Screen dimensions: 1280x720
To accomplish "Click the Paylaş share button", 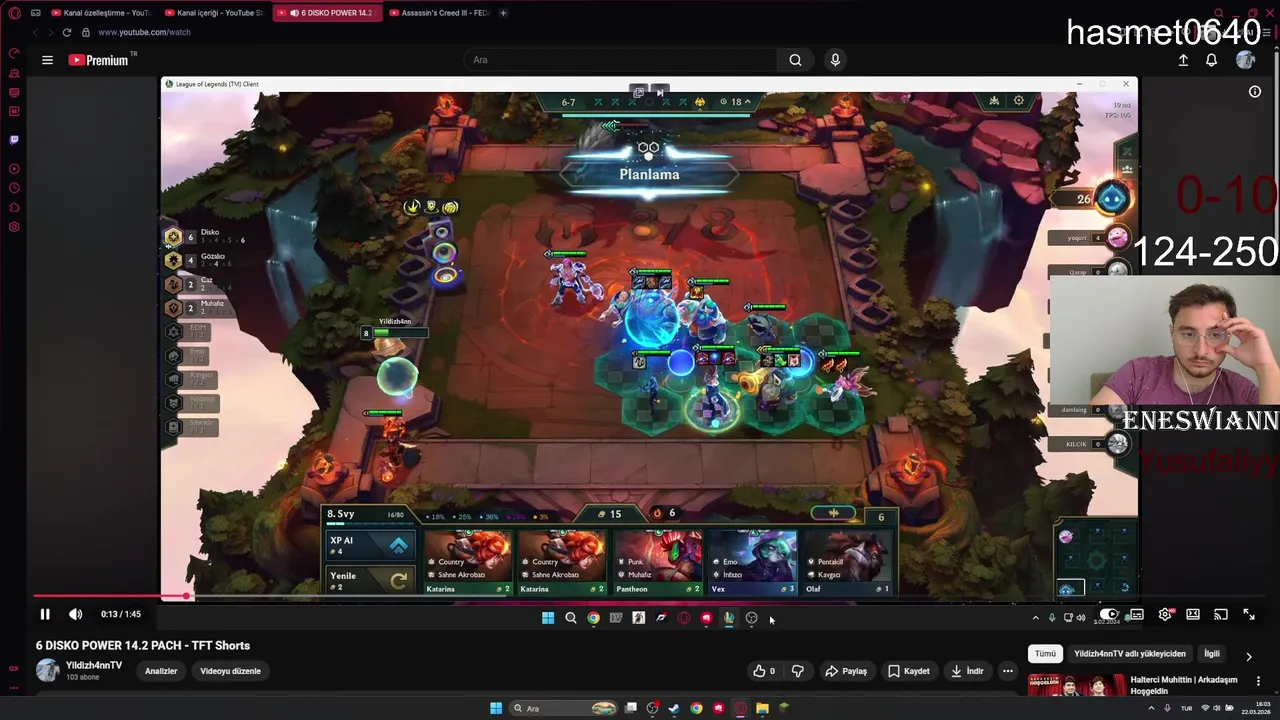I will tap(846, 671).
